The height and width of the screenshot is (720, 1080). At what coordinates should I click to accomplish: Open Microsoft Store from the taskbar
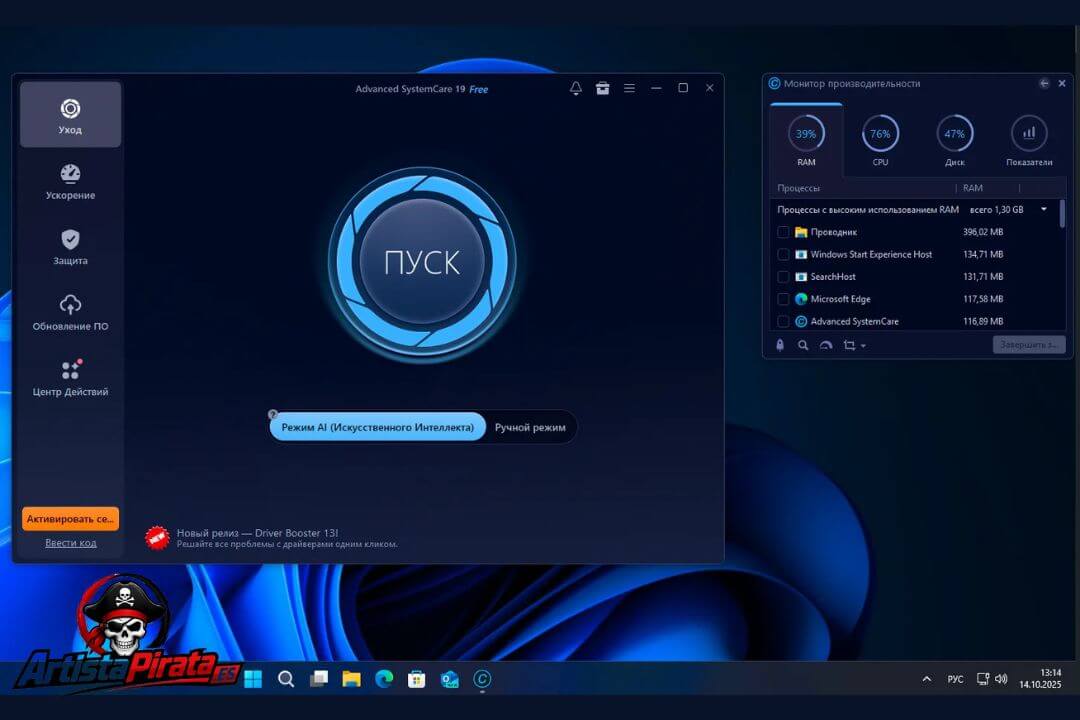pos(417,679)
